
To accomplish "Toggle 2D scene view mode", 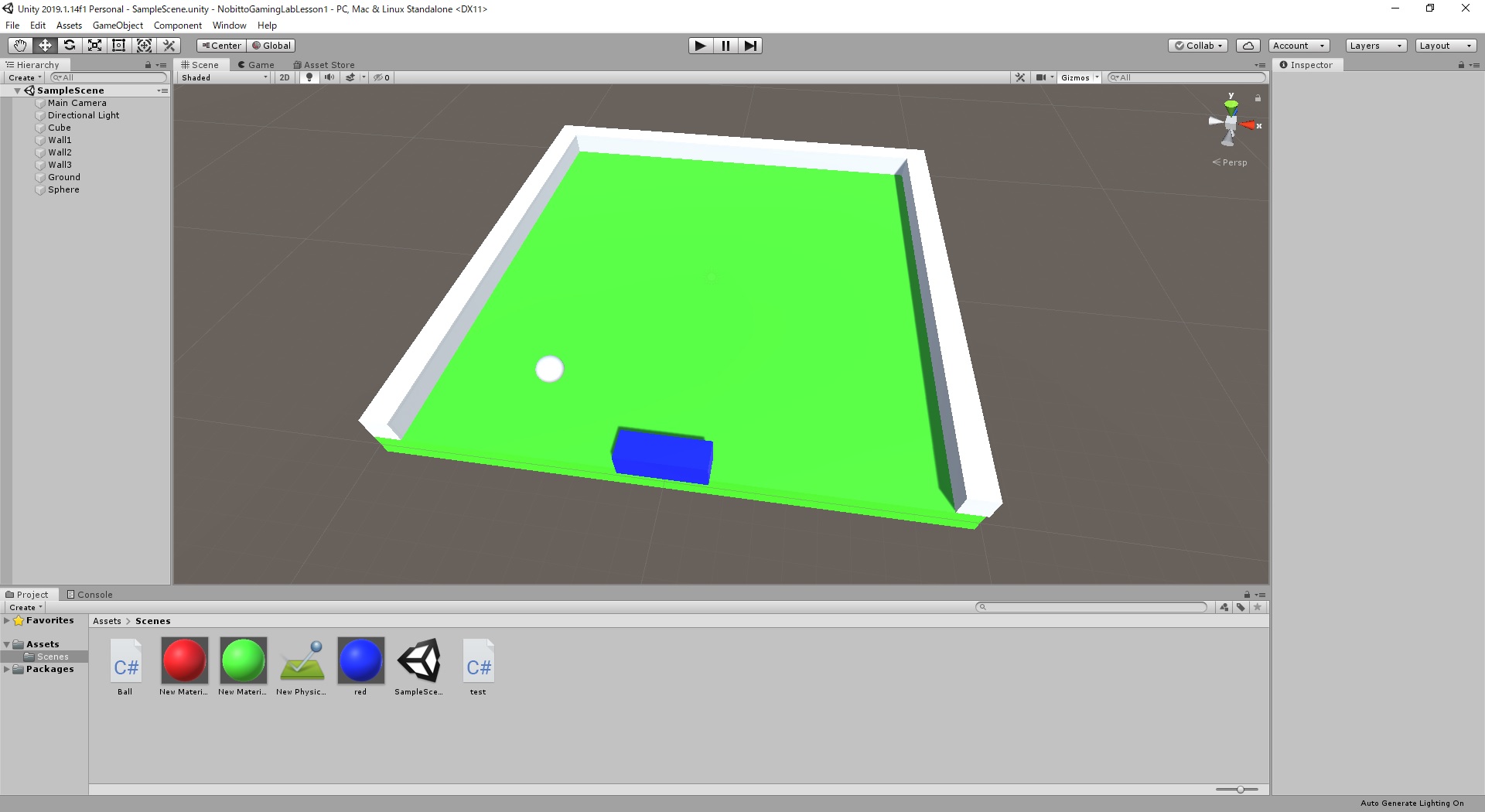I will pos(285,77).
